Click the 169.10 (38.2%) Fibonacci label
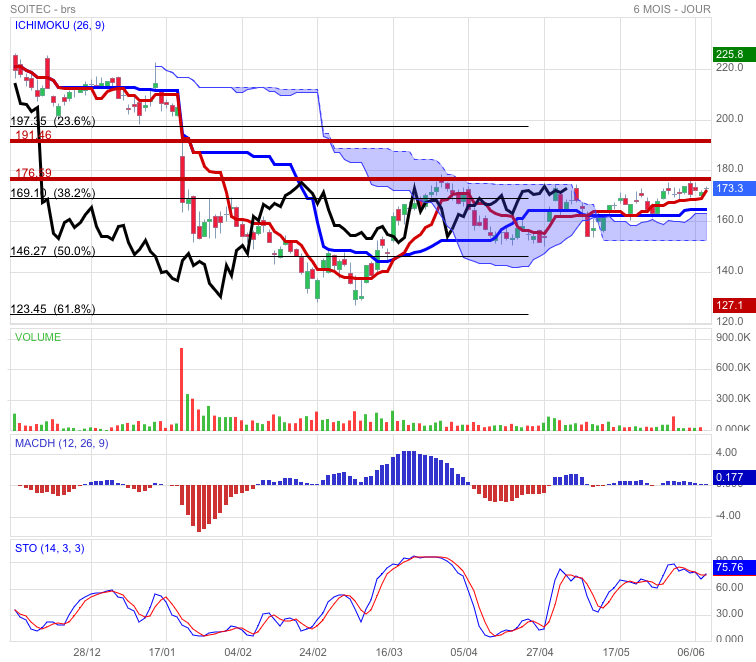 [x=53, y=193]
